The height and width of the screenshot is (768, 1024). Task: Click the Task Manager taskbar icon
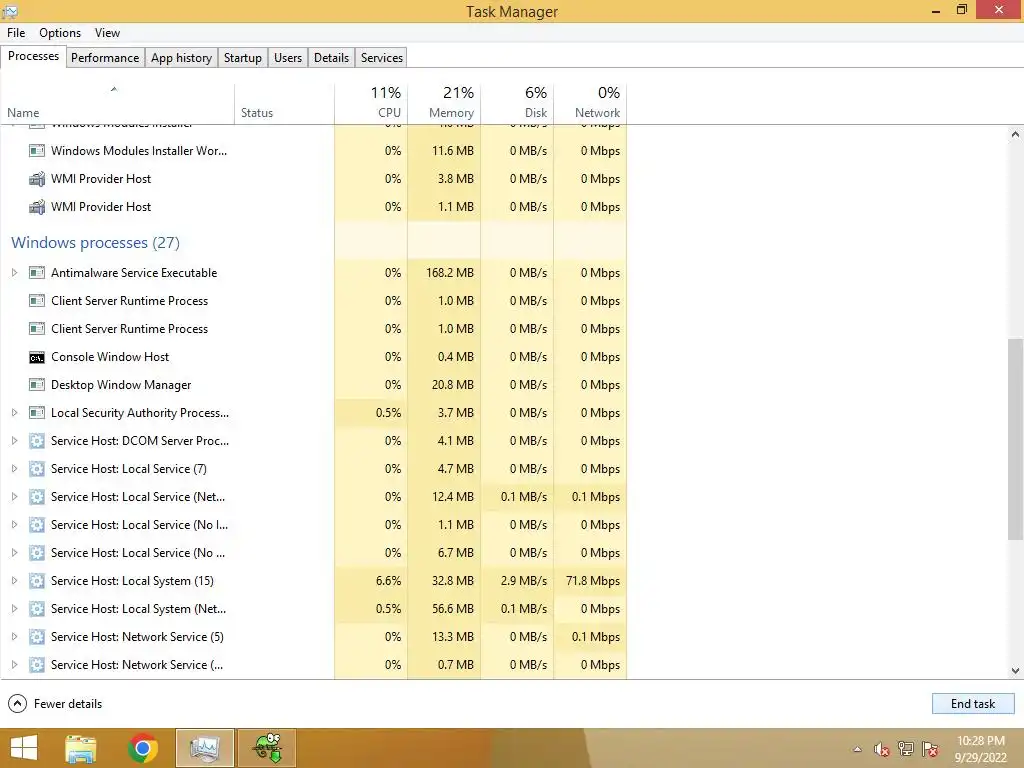click(x=204, y=748)
